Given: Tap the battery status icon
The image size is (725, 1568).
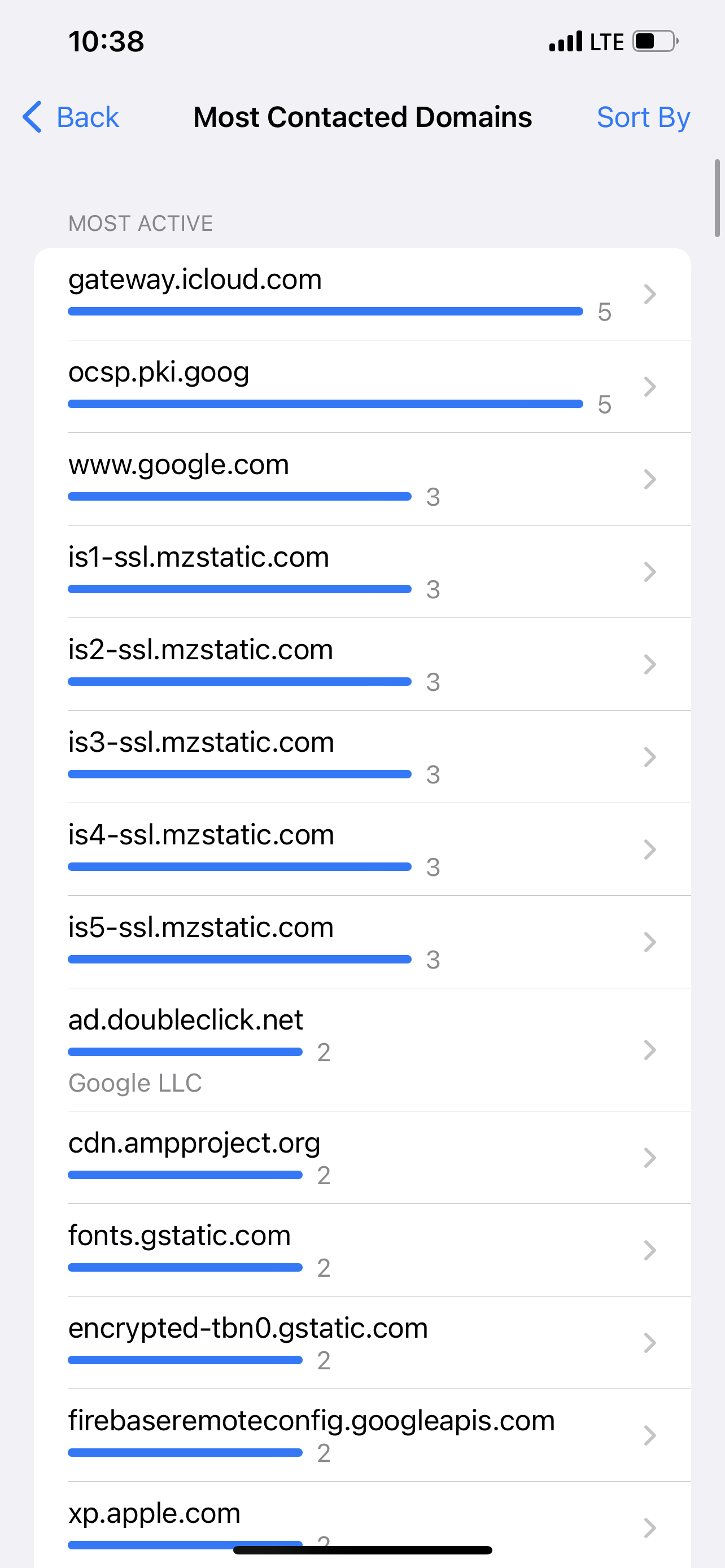Looking at the screenshot, I should coord(655,41).
